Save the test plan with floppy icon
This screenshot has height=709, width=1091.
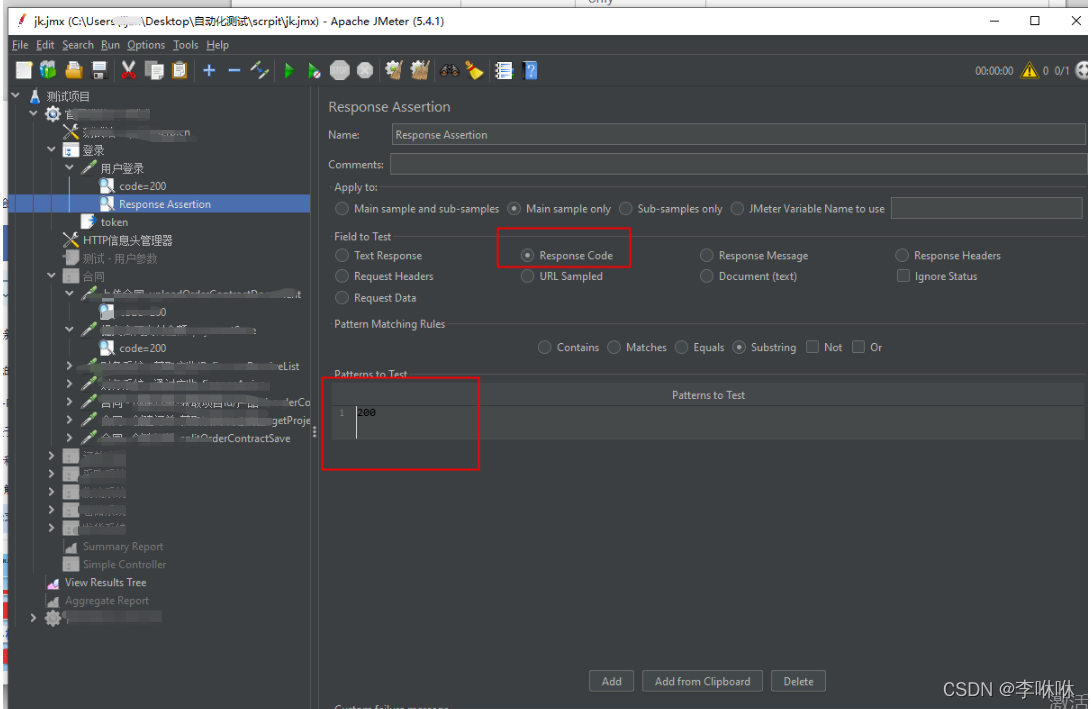pyautogui.click(x=99, y=70)
